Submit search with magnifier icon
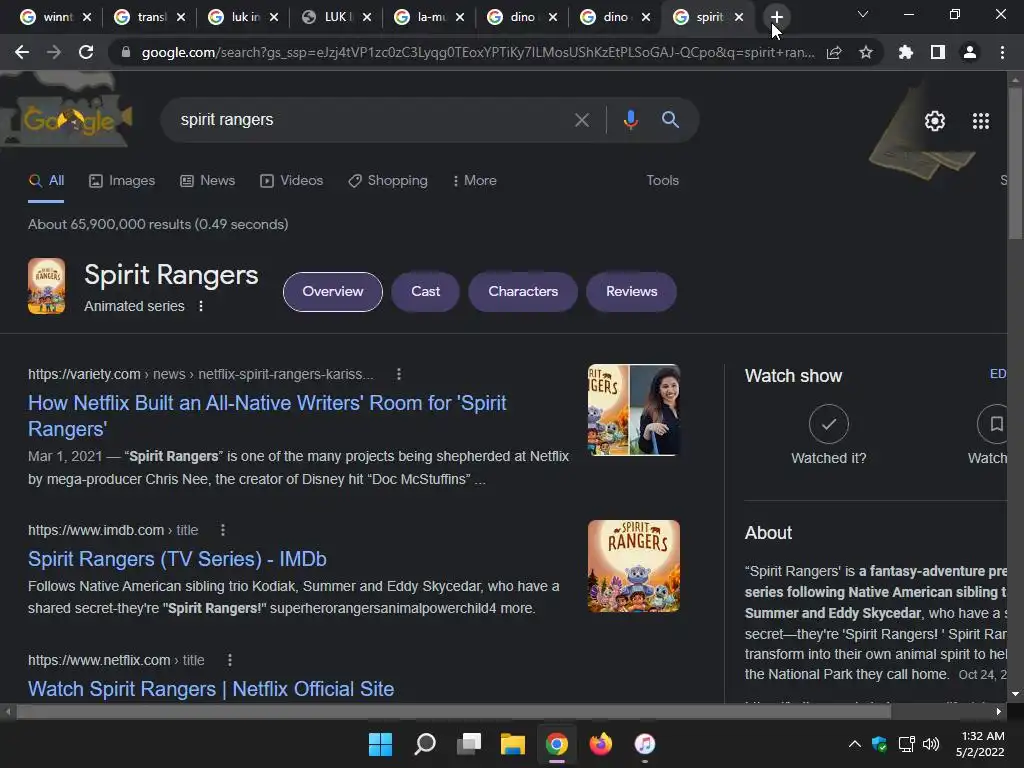This screenshot has width=1024, height=768. click(x=670, y=120)
